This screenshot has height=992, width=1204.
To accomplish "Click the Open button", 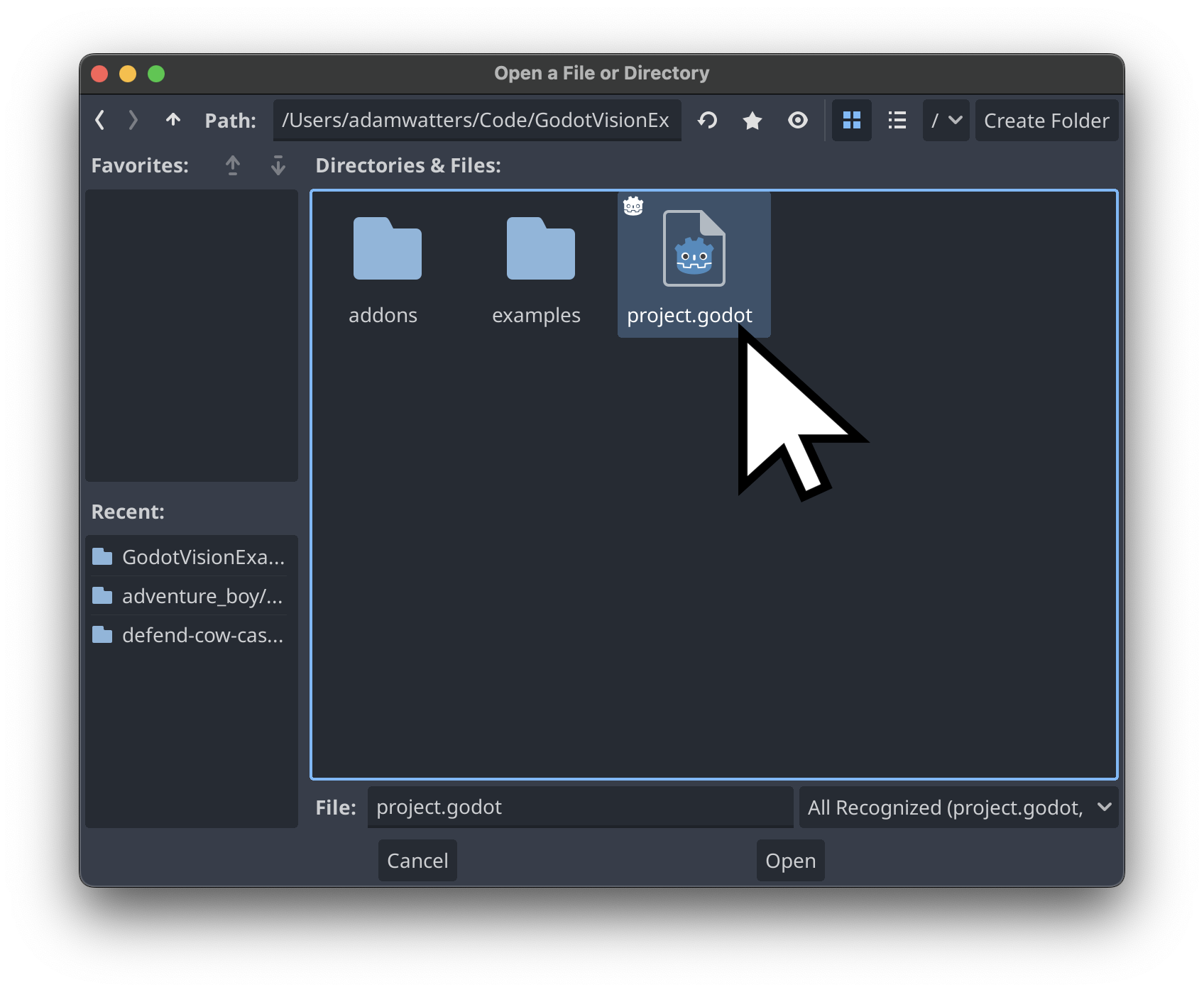I will [x=790, y=861].
